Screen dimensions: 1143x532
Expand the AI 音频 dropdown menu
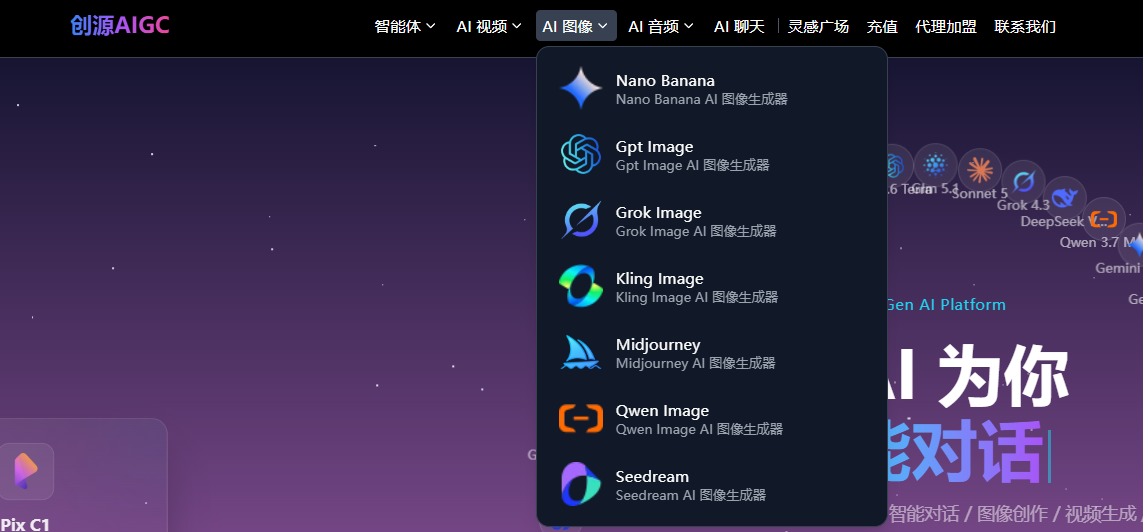point(661,26)
